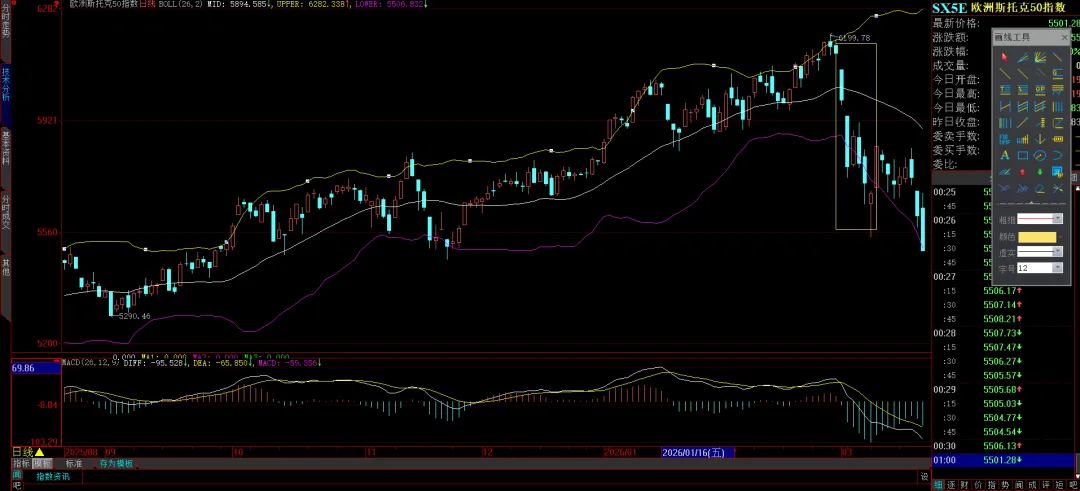Select the 5508.21 tick price row
This screenshot has height=491, width=1080.
(1003, 319)
